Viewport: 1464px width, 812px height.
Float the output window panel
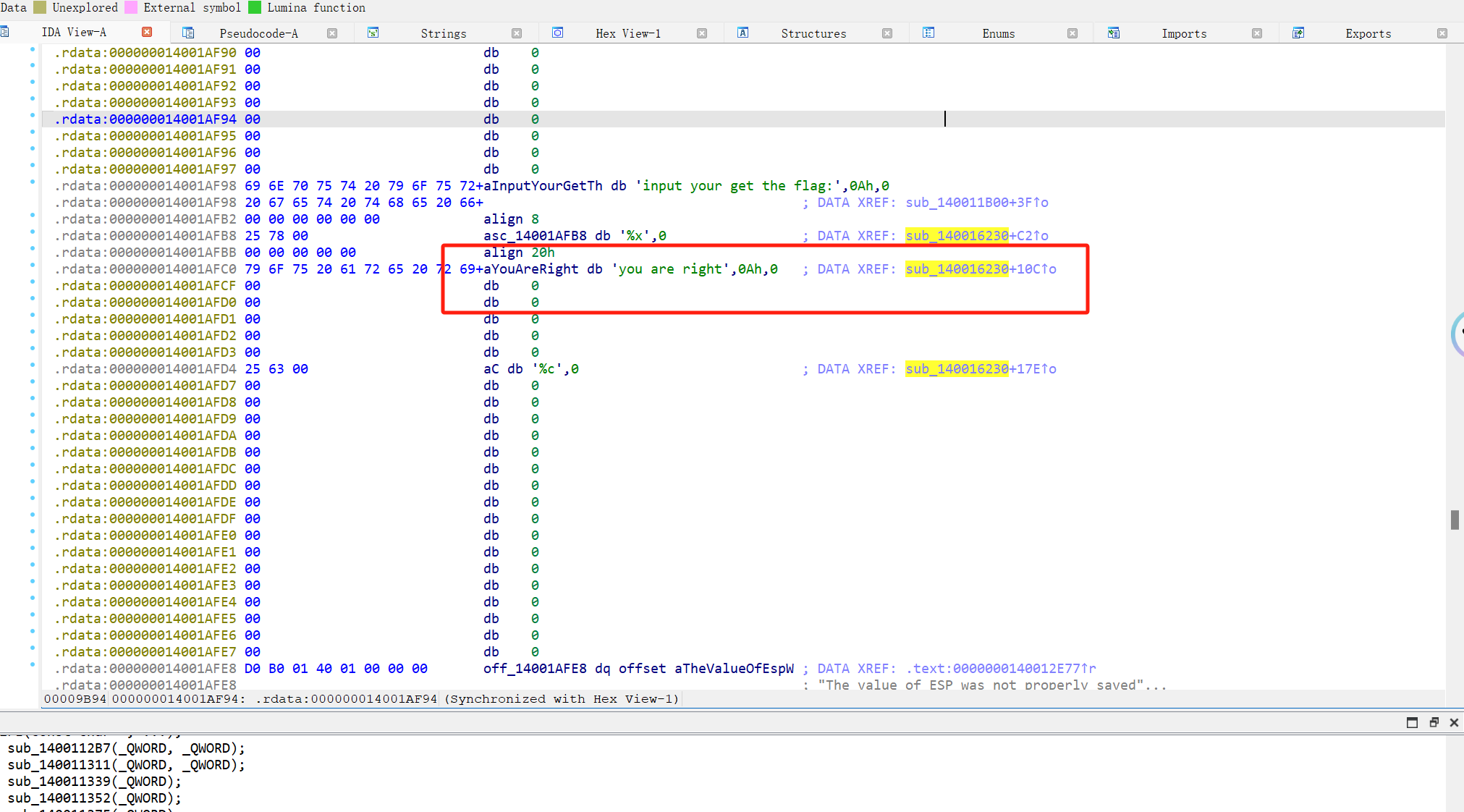[1434, 722]
